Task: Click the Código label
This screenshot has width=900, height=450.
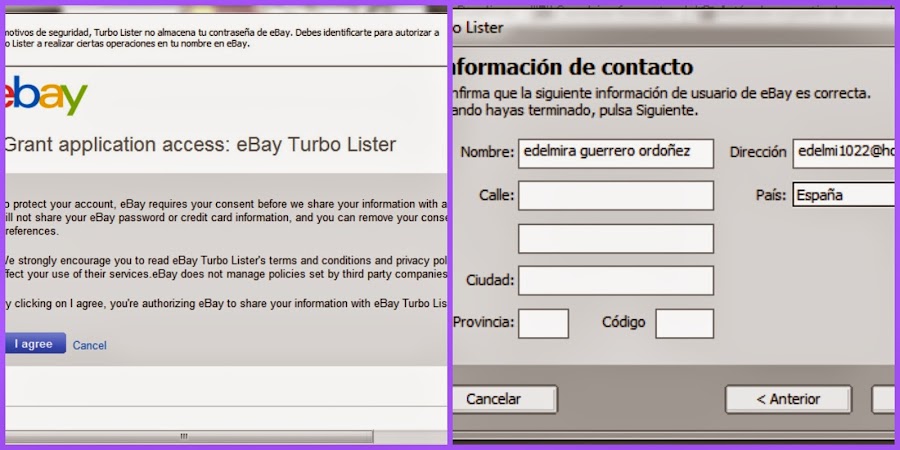Action: click(623, 322)
